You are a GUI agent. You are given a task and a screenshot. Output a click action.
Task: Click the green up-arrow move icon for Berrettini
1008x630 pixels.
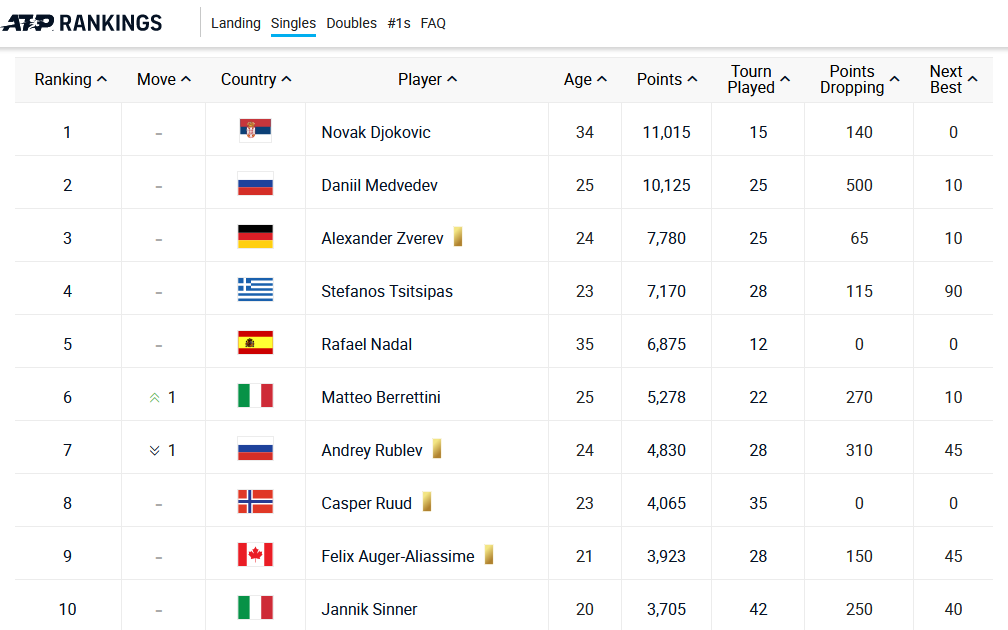tap(154, 398)
